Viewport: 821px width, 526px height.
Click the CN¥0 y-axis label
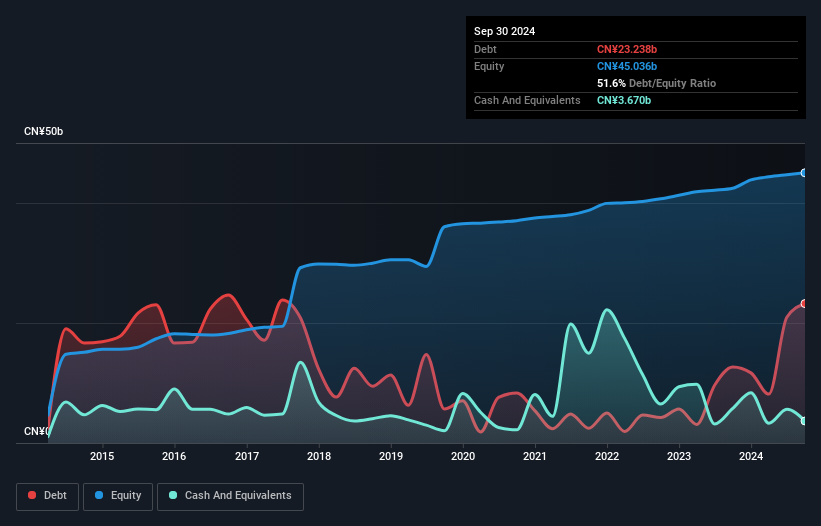pos(37,431)
